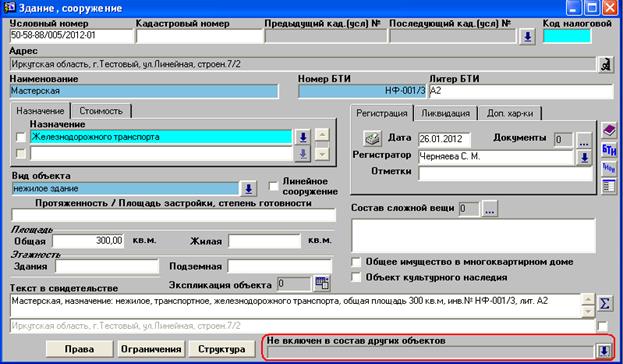Click Состав сложной вещи list box
The image size is (623, 364).
coord(473,236)
